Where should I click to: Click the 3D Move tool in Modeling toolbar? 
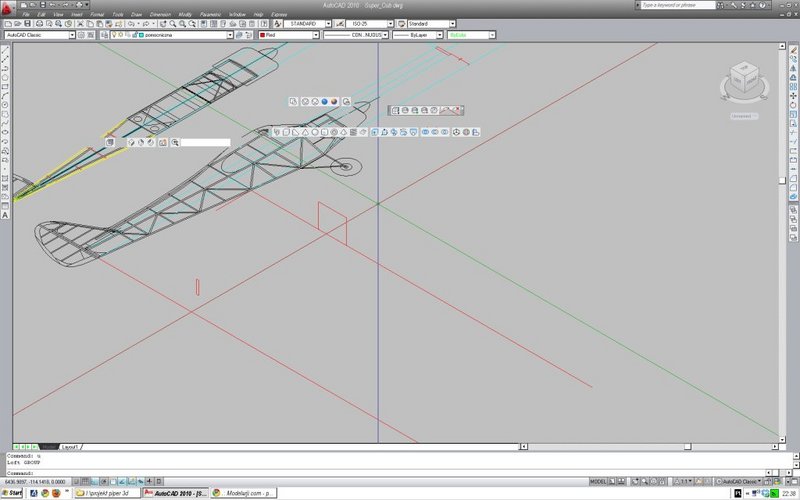pyautogui.click(x=456, y=132)
